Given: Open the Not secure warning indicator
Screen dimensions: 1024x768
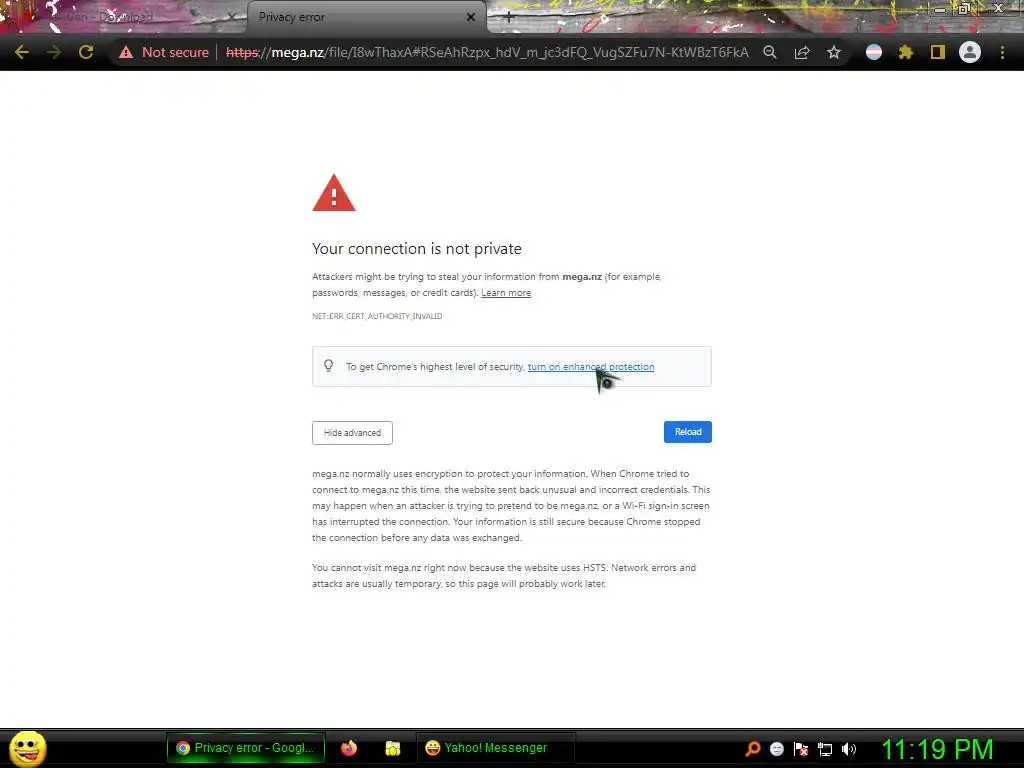Looking at the screenshot, I should (x=164, y=52).
